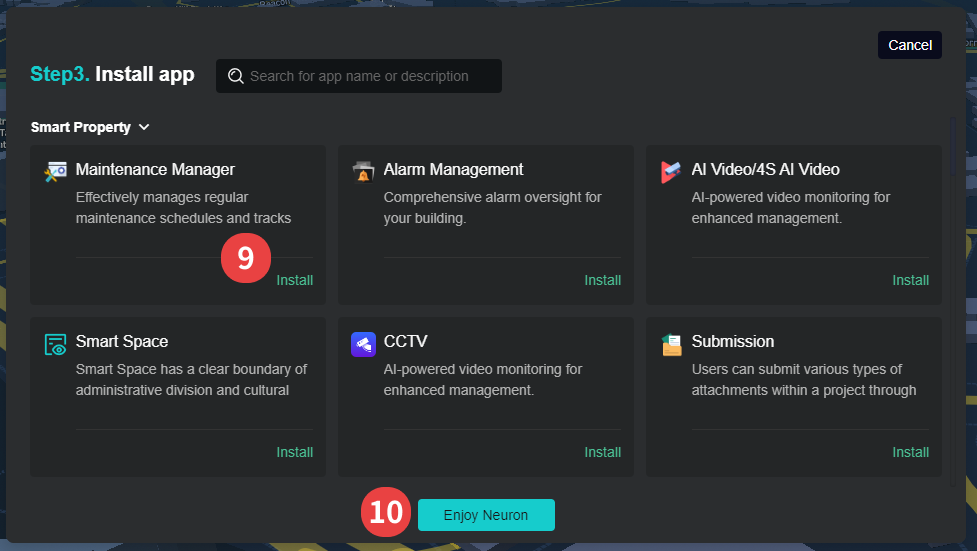Click the app list vertical scrollbar
Viewport: 977px width, 551px height.
coord(953,146)
